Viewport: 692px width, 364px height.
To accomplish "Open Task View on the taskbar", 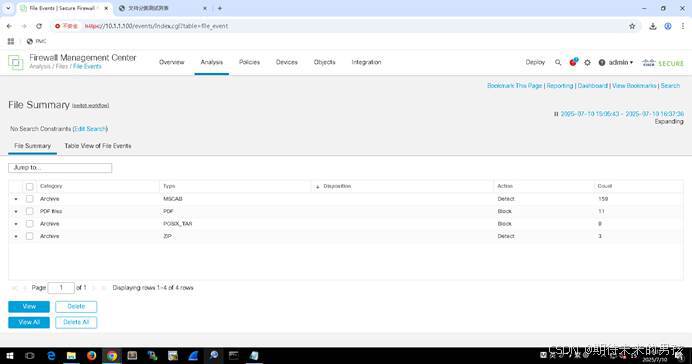I will 30,356.
